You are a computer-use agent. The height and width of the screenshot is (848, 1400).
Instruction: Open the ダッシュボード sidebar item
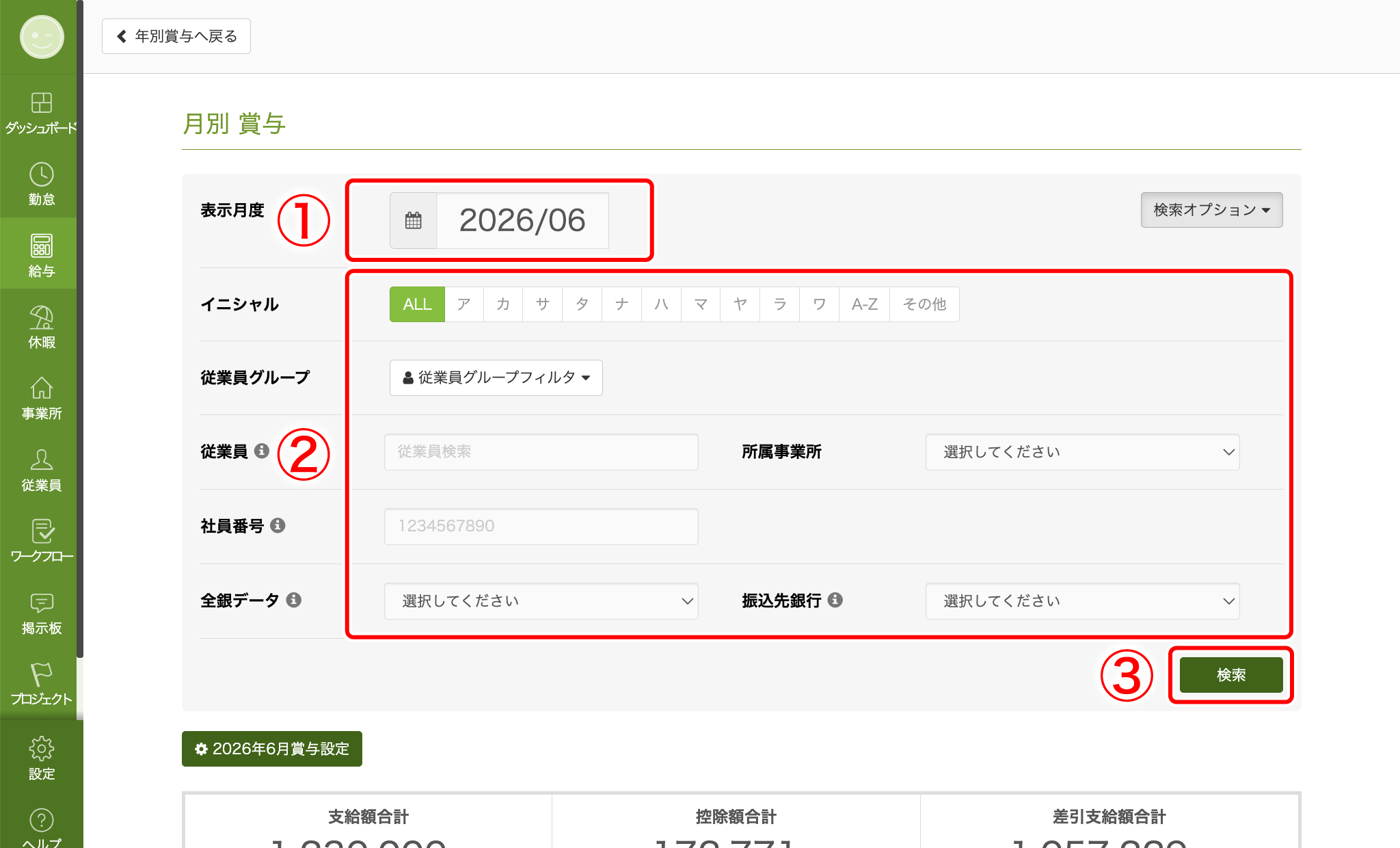click(x=41, y=113)
